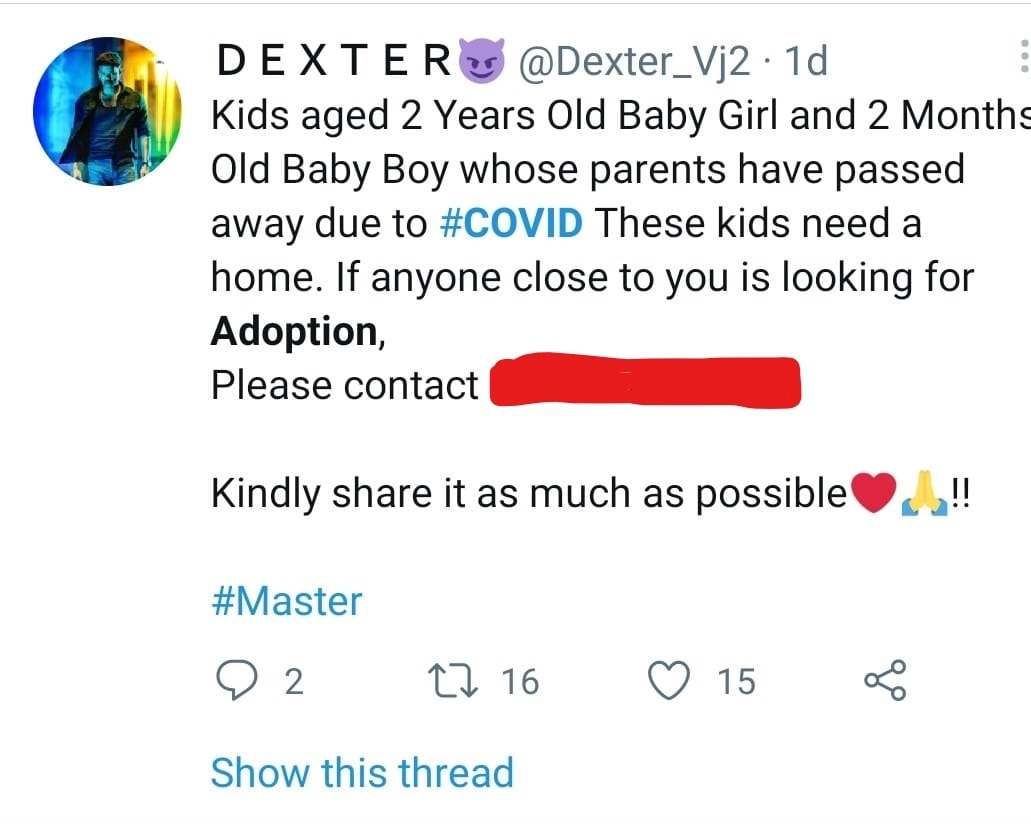Click the like count 15
1031x830 pixels.
[736, 682]
